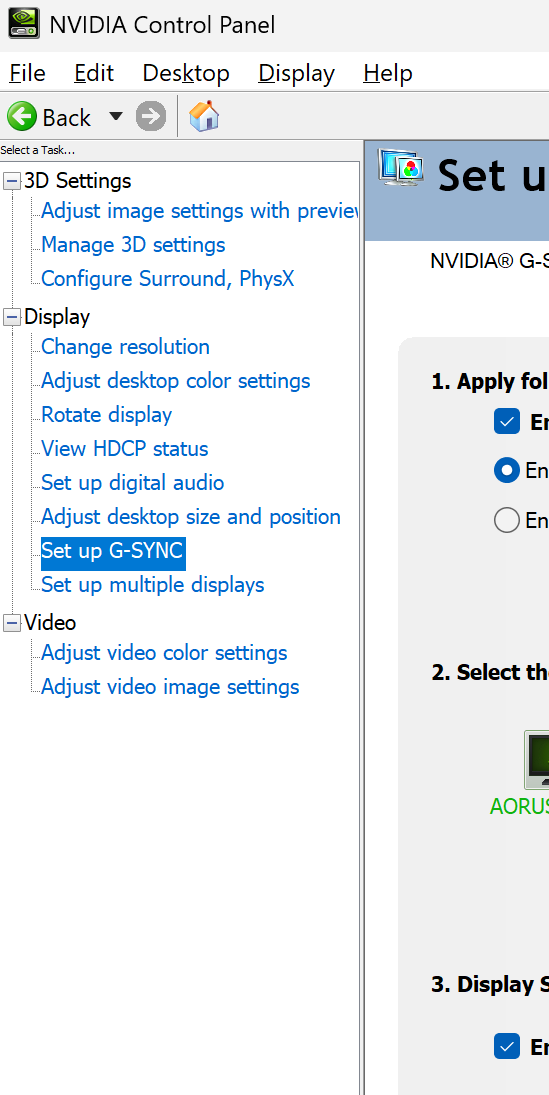
Task: Collapse the Display tree node
Action: [12, 318]
